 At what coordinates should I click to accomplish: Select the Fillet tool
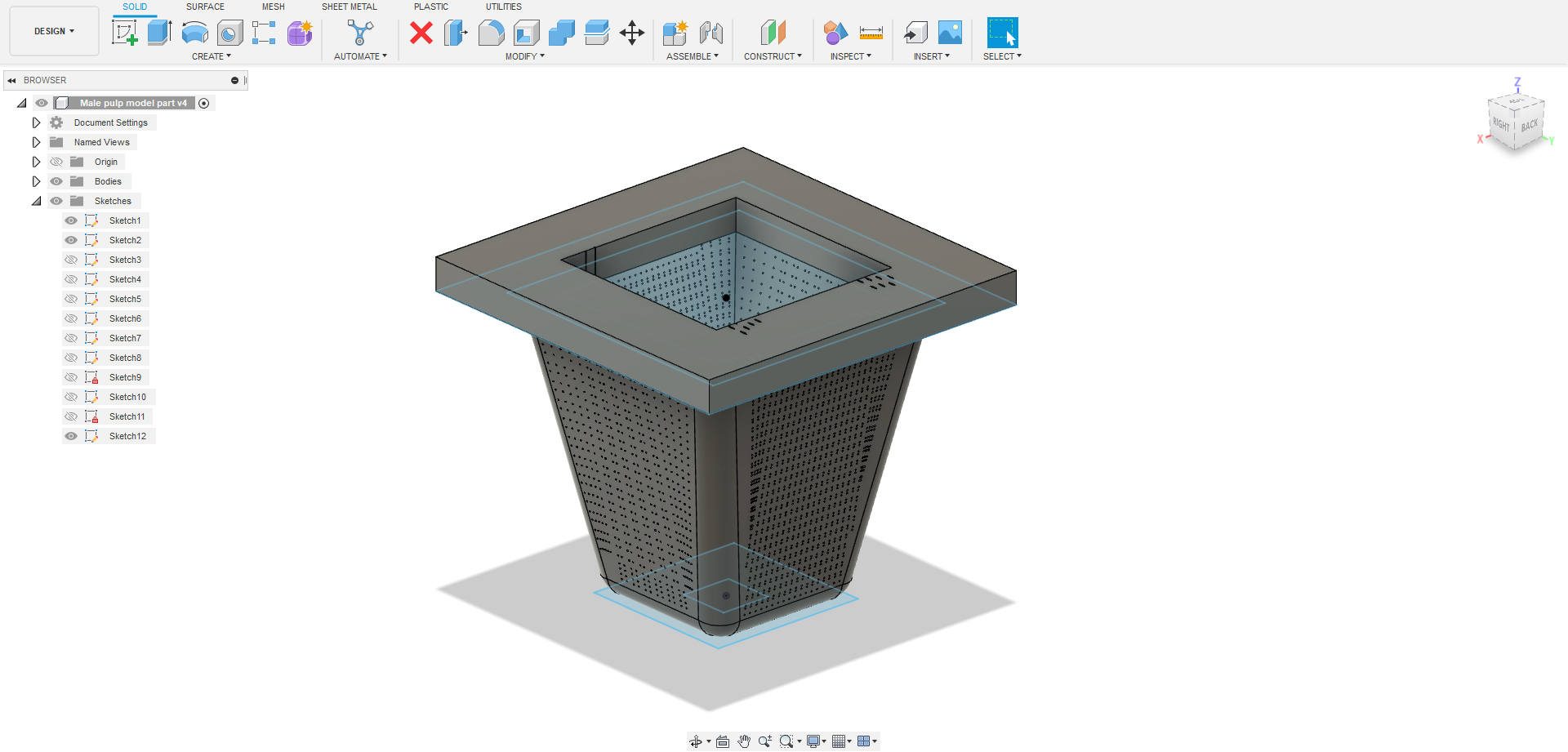(491, 33)
